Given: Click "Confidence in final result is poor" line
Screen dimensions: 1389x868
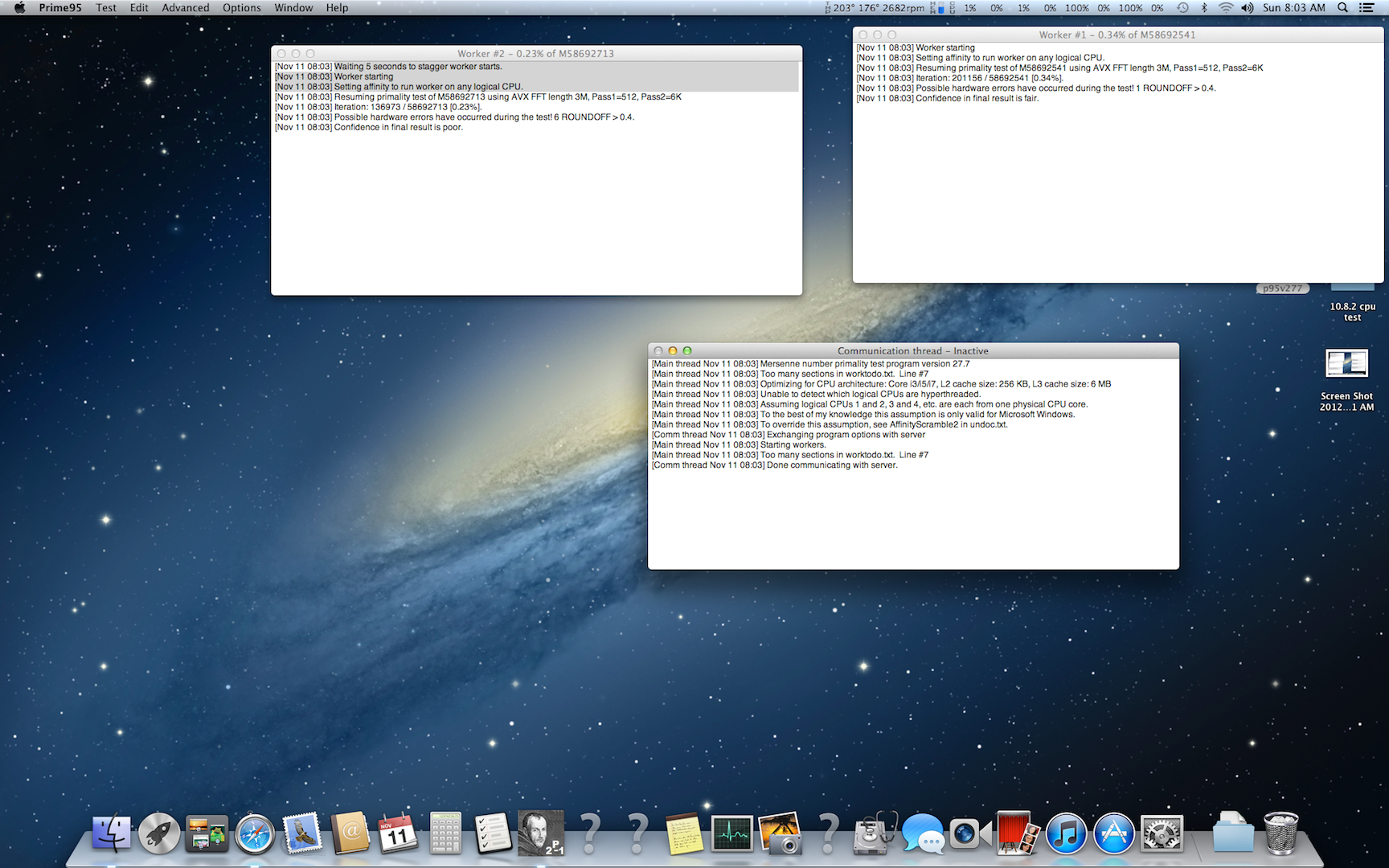Looking at the screenshot, I should click(x=369, y=128).
